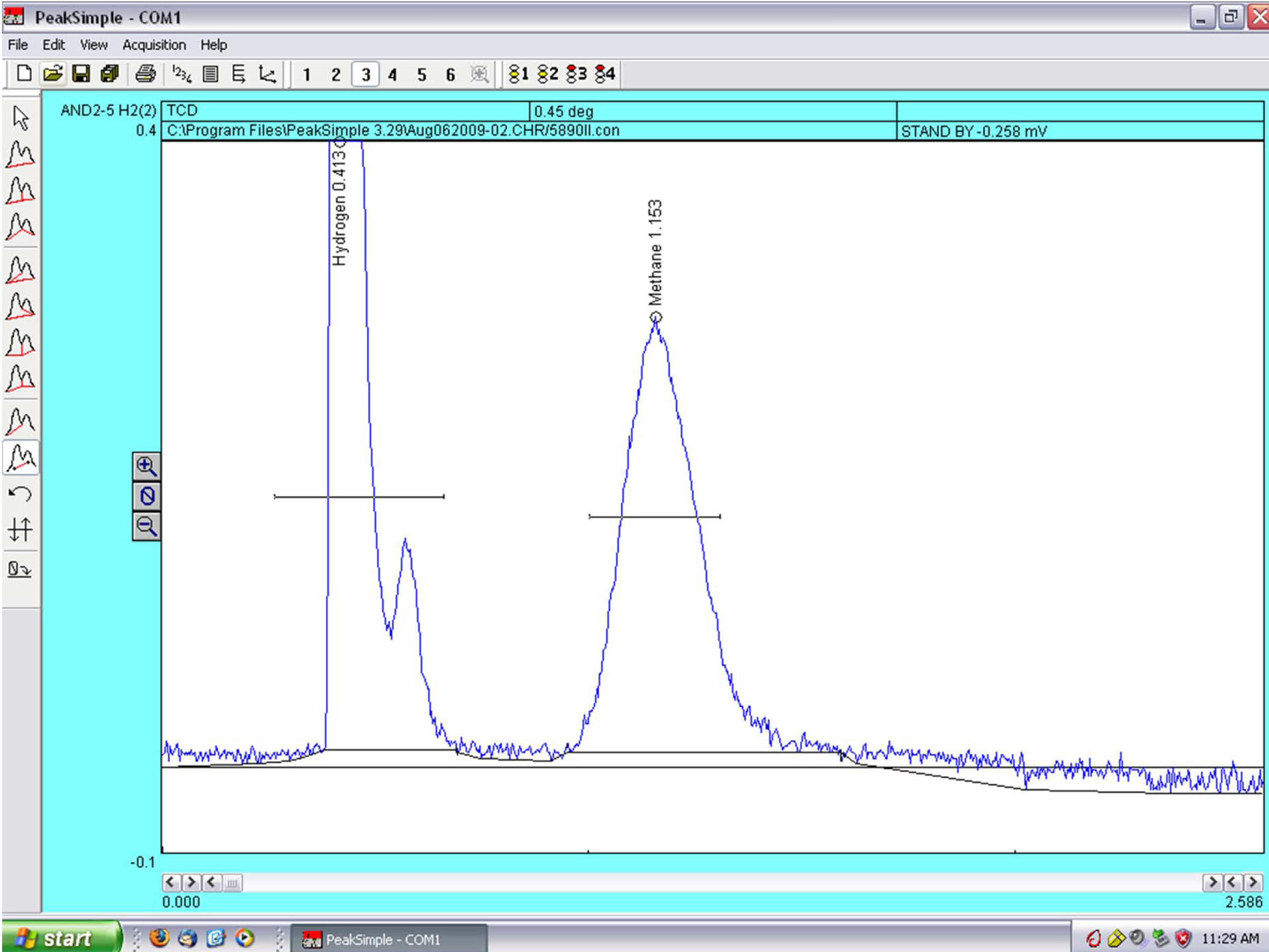
Task: Open the Help menu
Action: (x=214, y=45)
